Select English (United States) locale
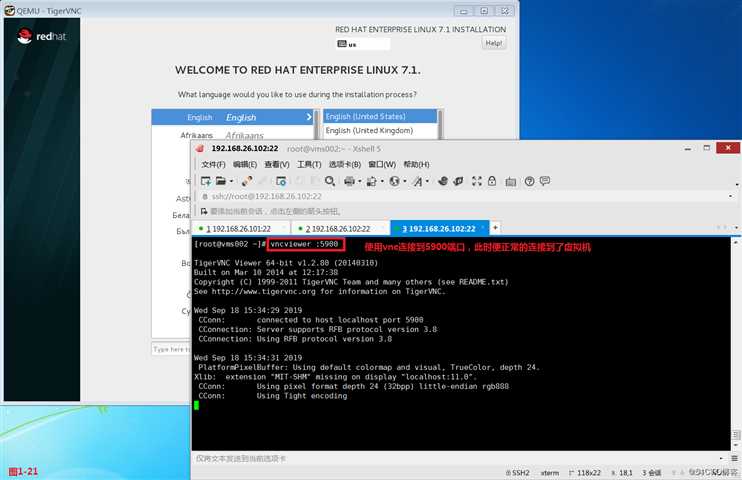The image size is (742, 480). tap(380, 116)
